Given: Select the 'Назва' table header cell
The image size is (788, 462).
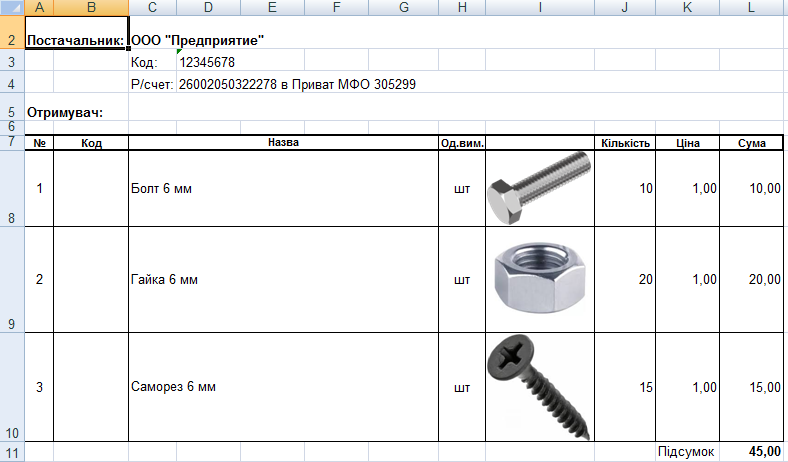Looking at the screenshot, I should tap(283, 143).
